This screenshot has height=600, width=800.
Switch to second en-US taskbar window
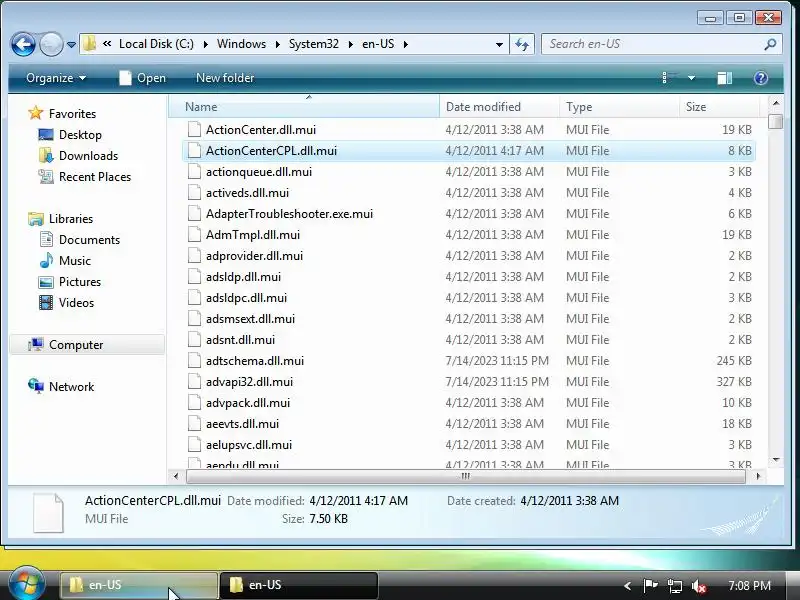298,585
